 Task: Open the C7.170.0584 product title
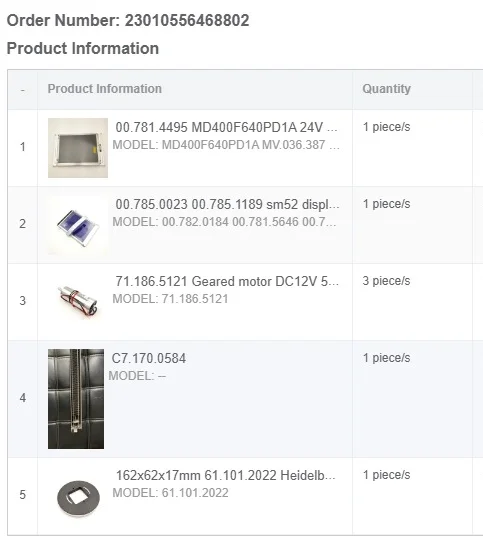tap(149, 358)
